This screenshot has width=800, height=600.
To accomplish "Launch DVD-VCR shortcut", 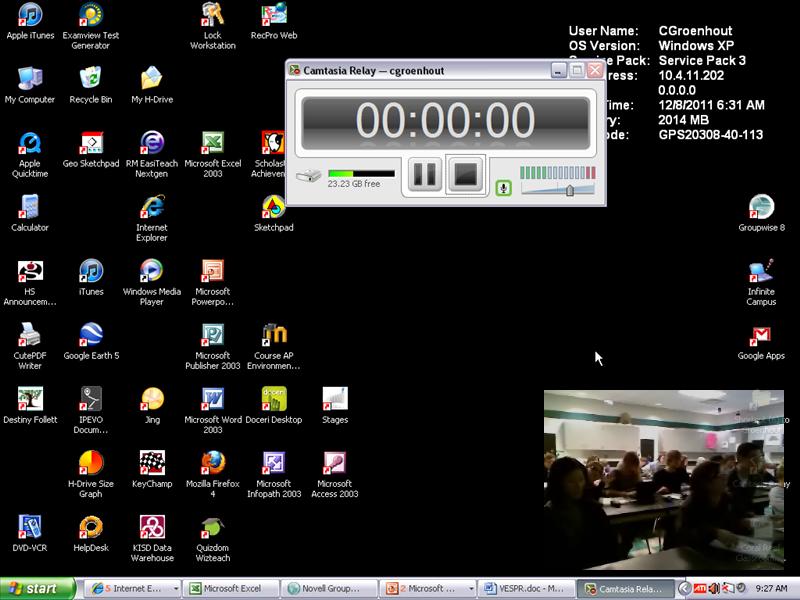I will 30,534.
